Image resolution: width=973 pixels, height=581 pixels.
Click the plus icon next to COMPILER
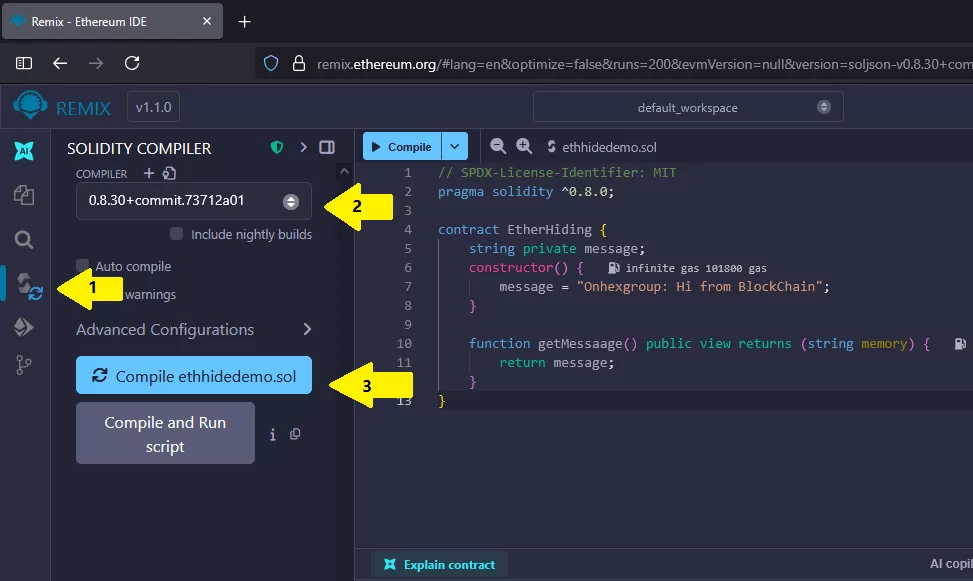tap(149, 173)
